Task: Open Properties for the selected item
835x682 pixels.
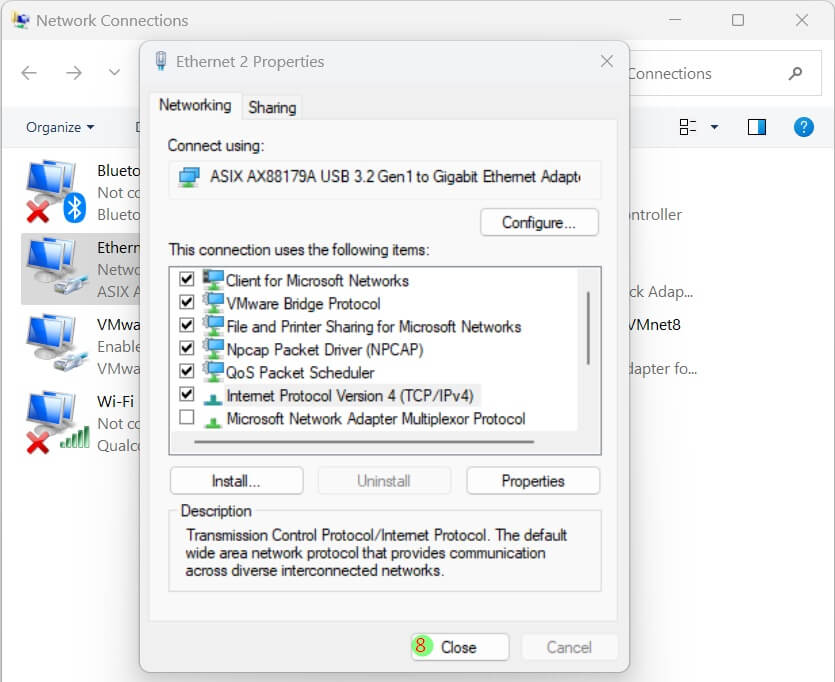Action: coord(533,481)
